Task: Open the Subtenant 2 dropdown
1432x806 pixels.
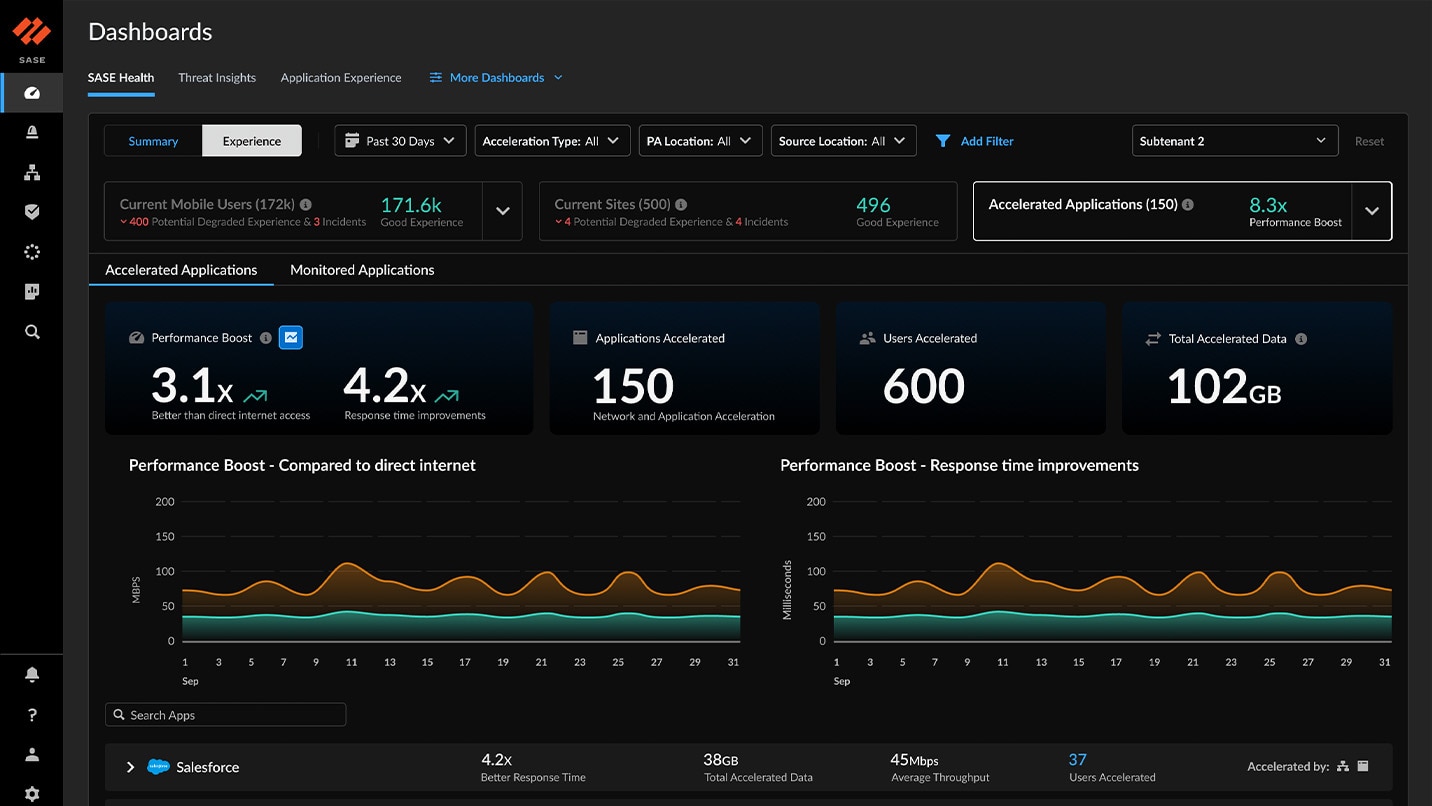Action: tap(1234, 141)
